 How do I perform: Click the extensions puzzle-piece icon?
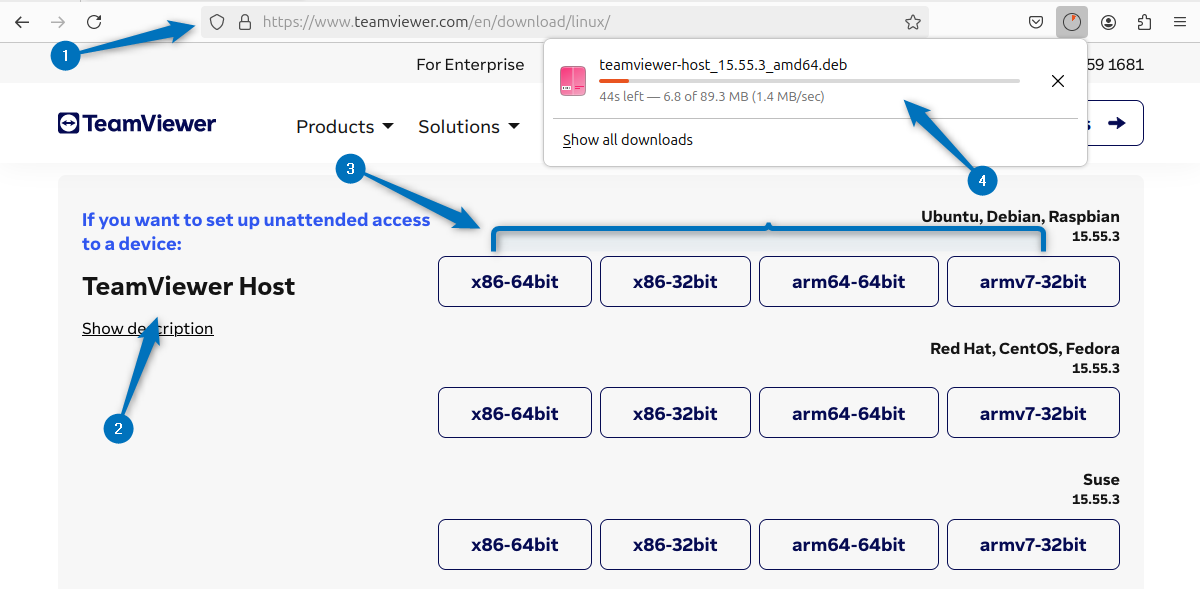point(1143,21)
